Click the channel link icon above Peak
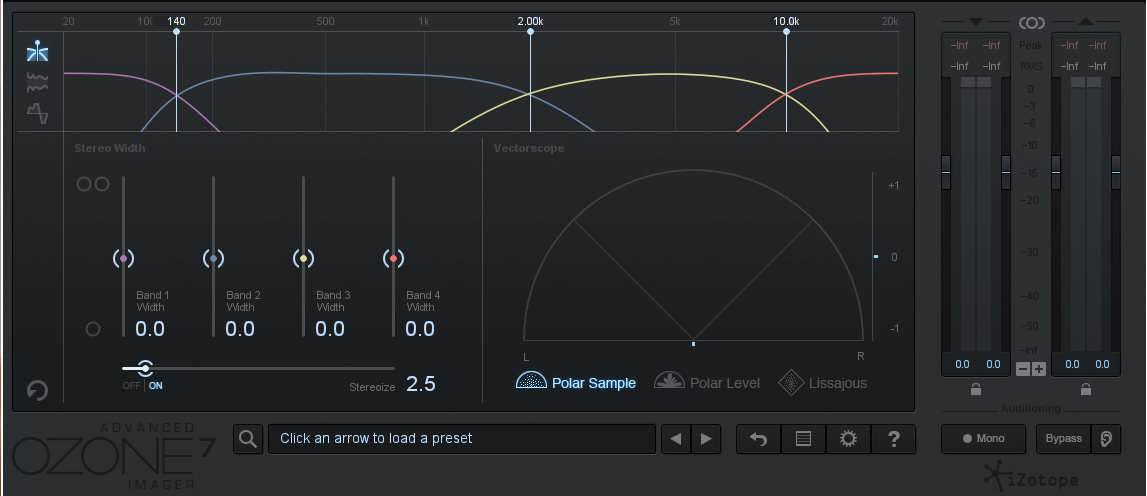This screenshot has height=496, width=1147. (x=1031, y=23)
